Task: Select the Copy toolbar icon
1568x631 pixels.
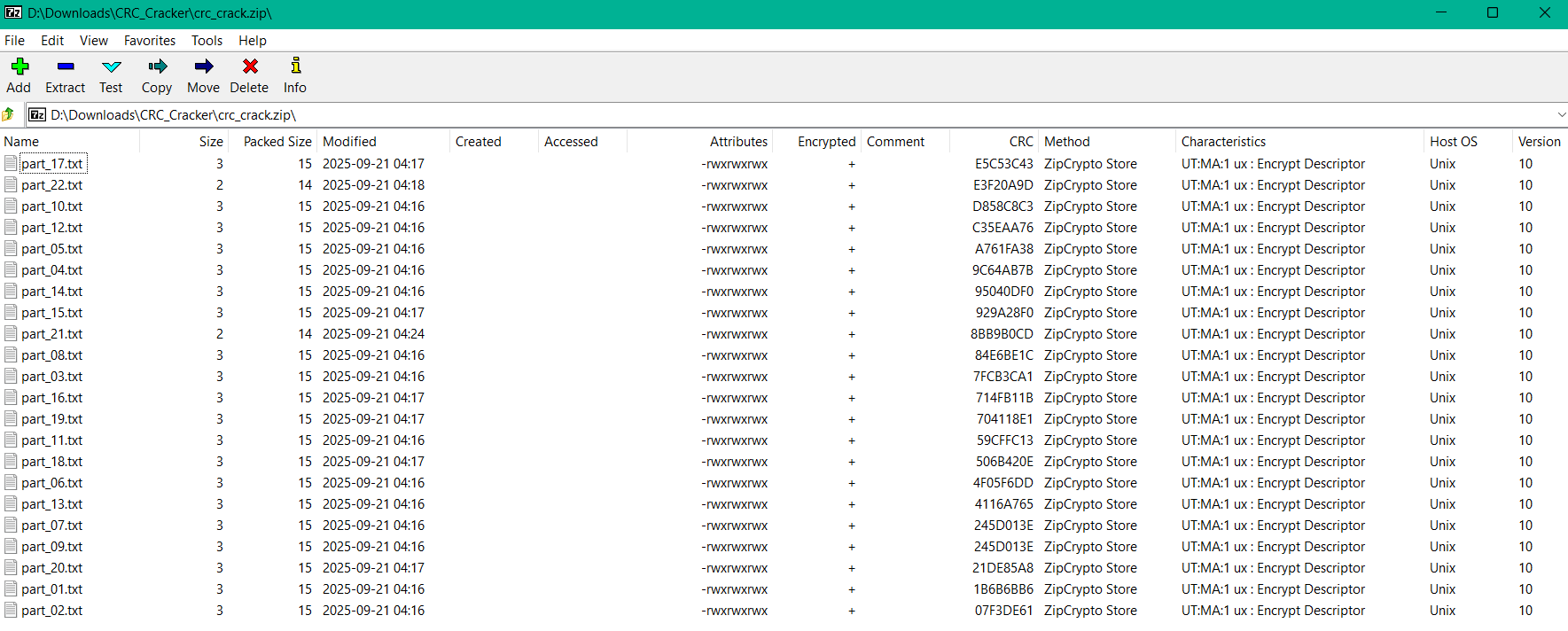Action: coord(157,67)
